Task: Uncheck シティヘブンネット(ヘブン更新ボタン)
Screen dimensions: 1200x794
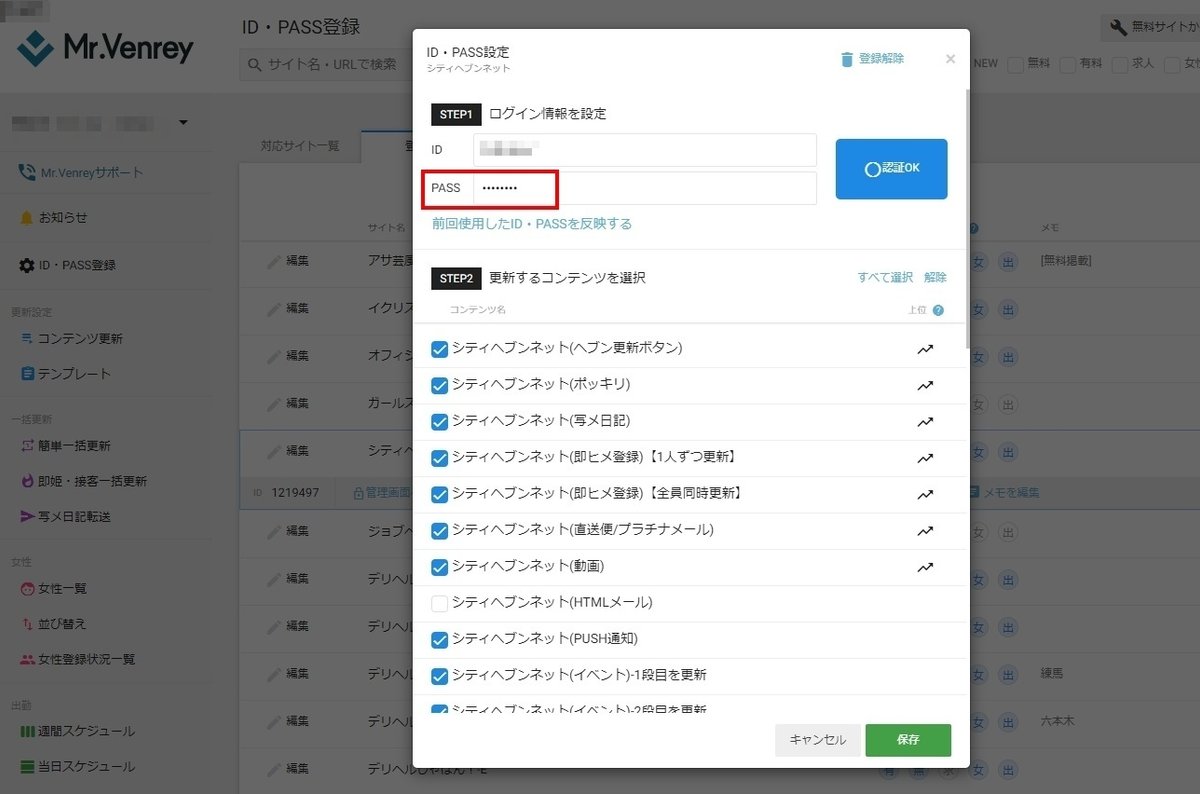Action: (439, 349)
